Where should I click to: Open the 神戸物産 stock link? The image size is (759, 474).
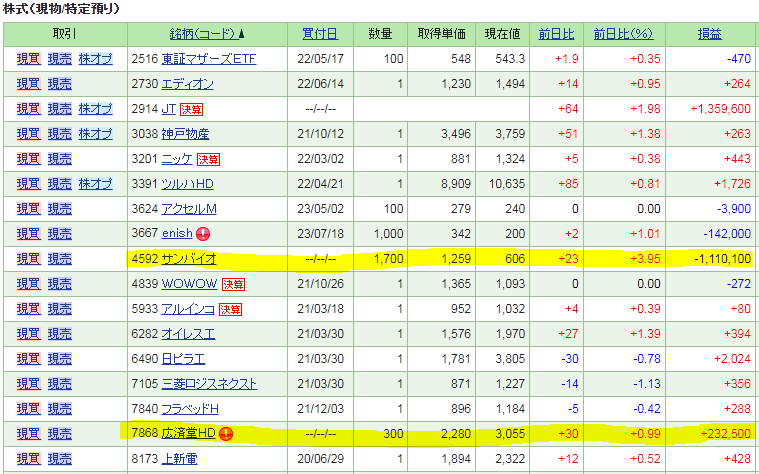click(185, 134)
